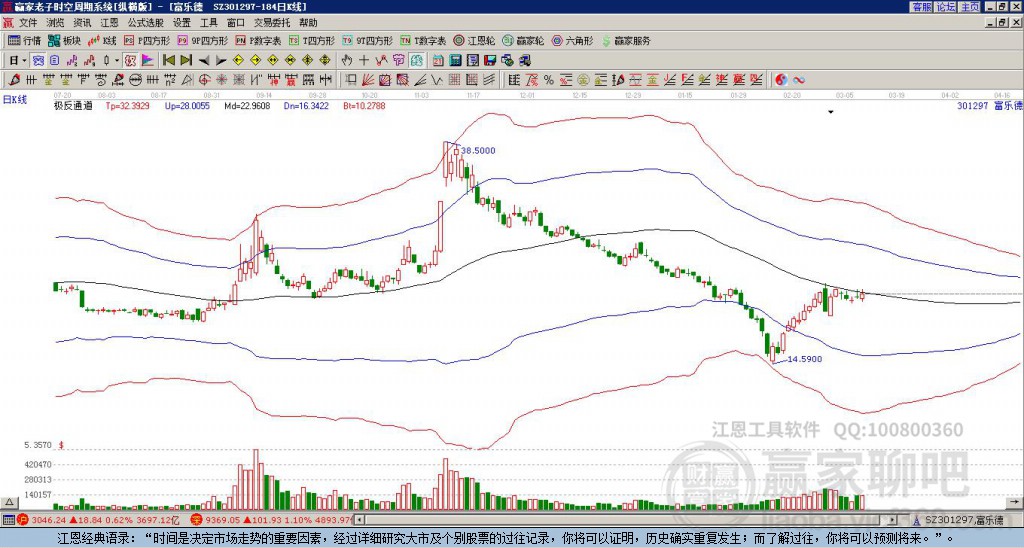The width and height of the screenshot is (1024, 548).
Task: Open the 浏览 menu
Action: click(x=55, y=23)
